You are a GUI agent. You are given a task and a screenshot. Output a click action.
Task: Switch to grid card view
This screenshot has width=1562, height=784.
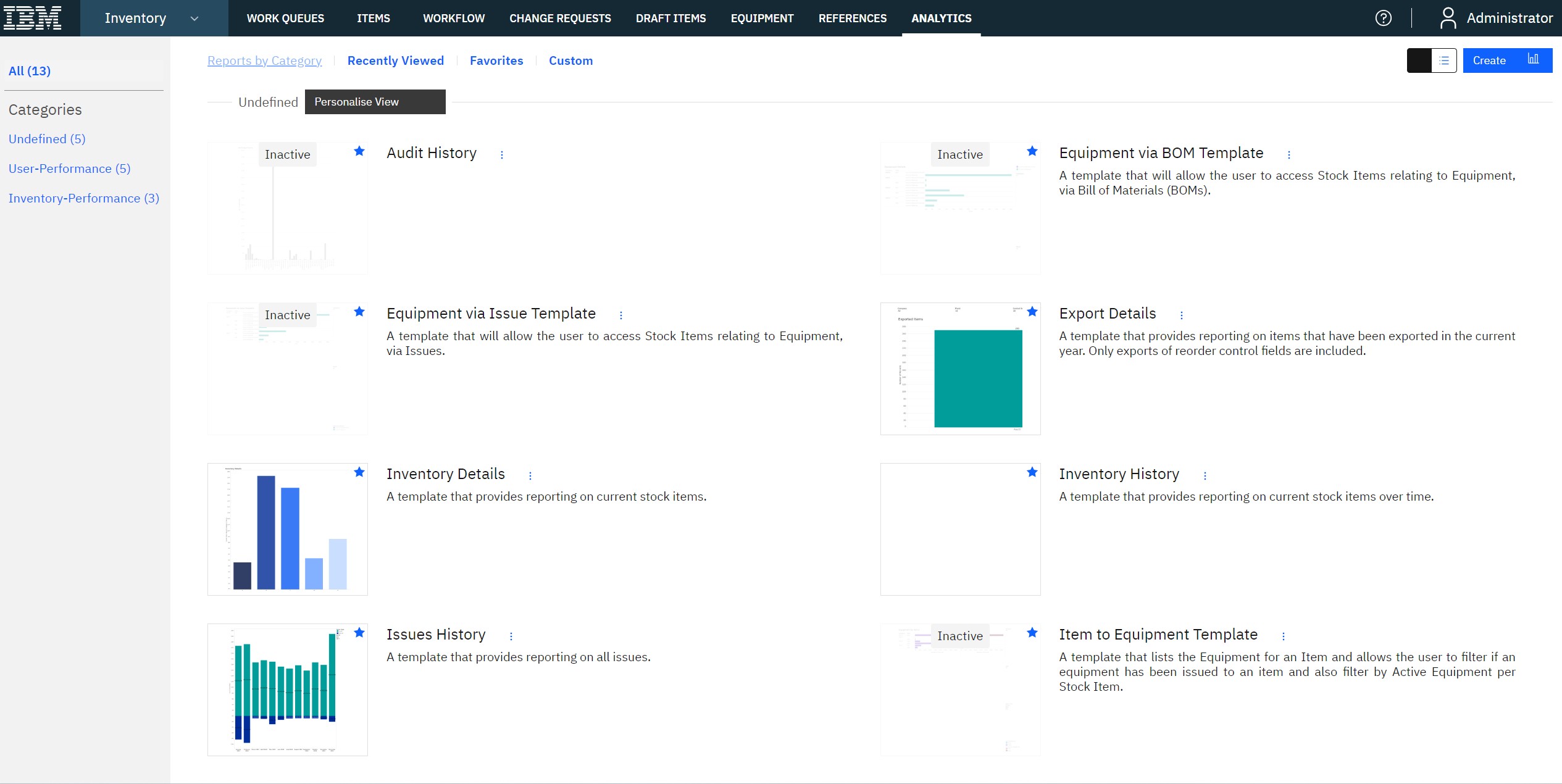click(x=1419, y=60)
